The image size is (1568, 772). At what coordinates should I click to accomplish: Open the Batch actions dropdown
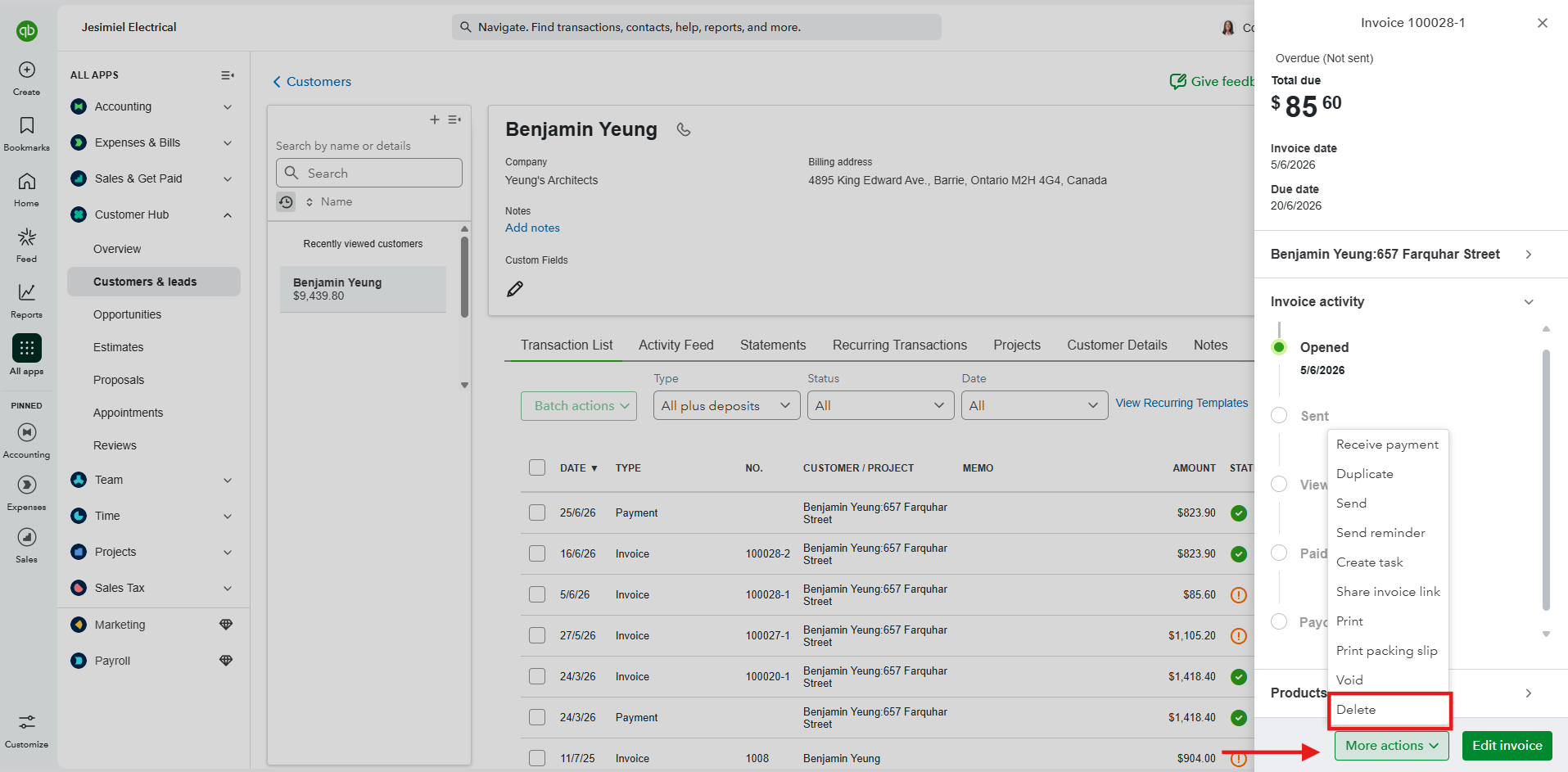[x=579, y=406]
